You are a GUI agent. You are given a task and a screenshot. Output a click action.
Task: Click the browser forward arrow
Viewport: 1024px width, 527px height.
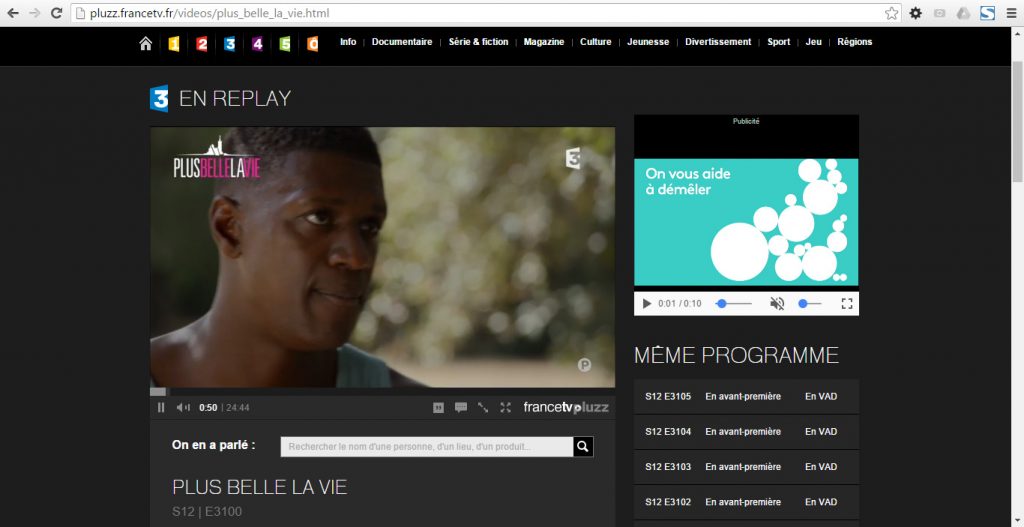35,13
